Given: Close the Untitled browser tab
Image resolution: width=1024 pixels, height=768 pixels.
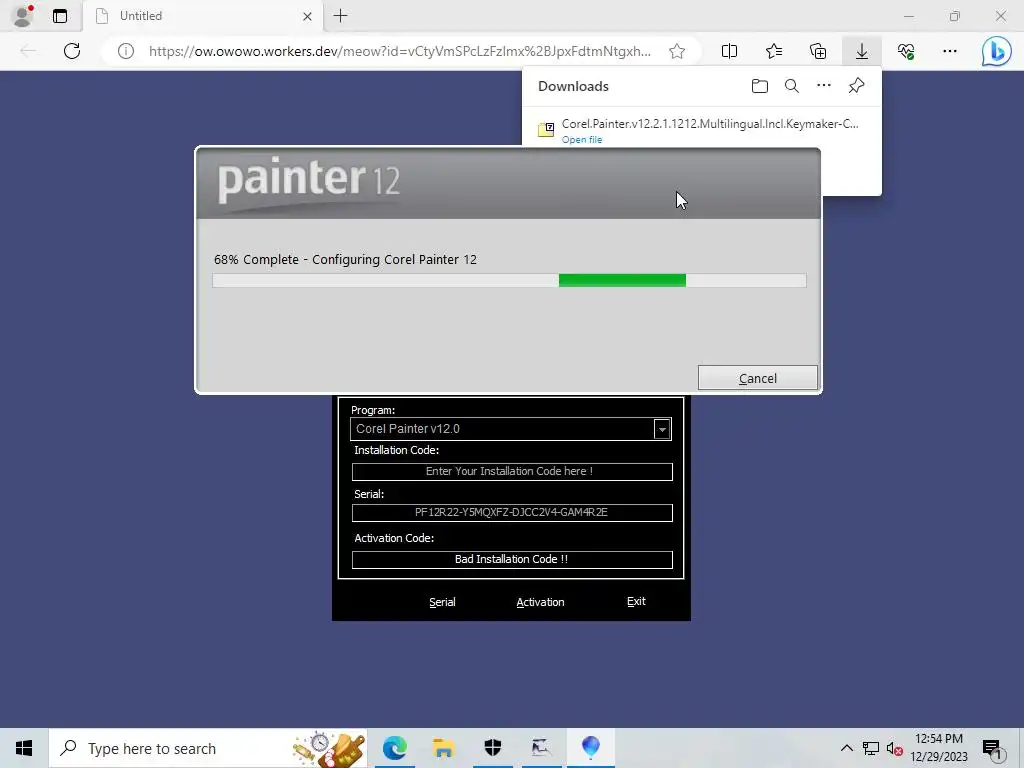Looking at the screenshot, I should coord(307,16).
